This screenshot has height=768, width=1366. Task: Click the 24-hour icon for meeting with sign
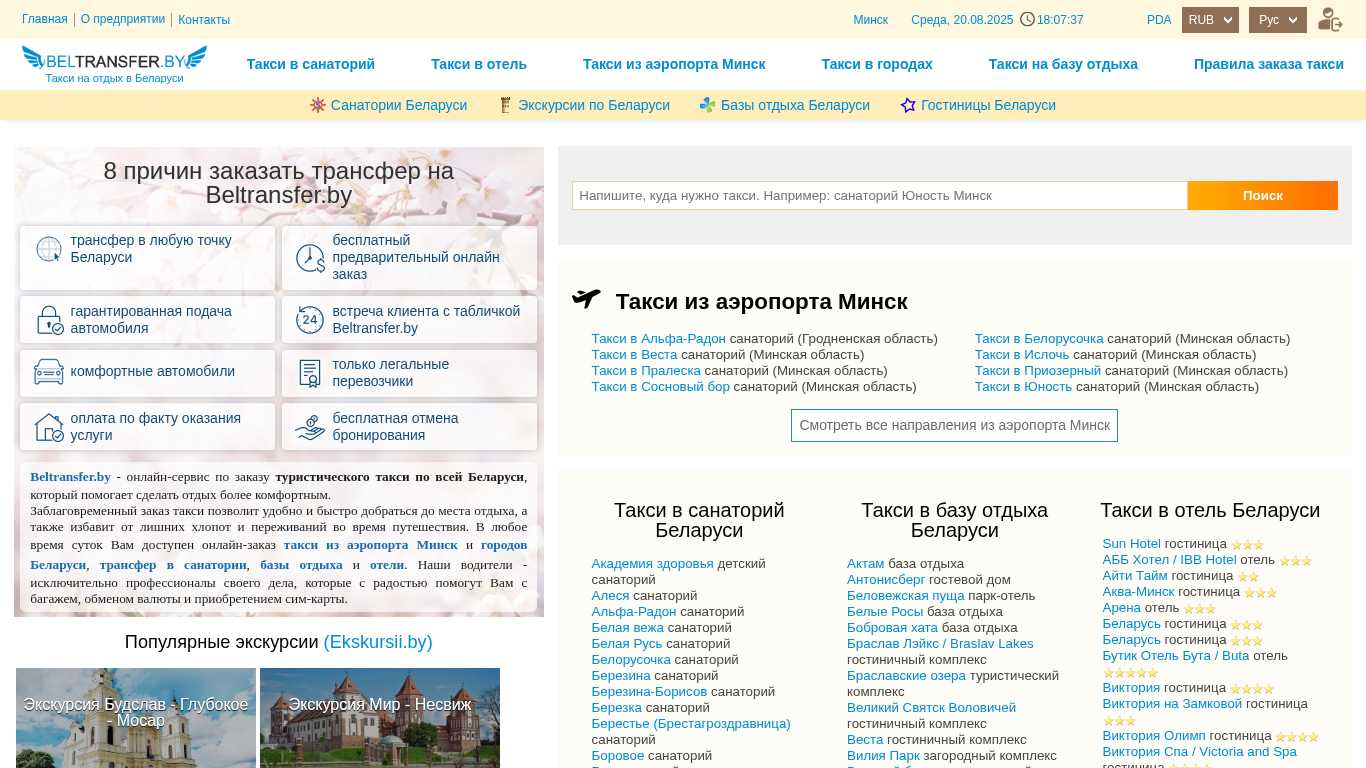click(x=310, y=320)
